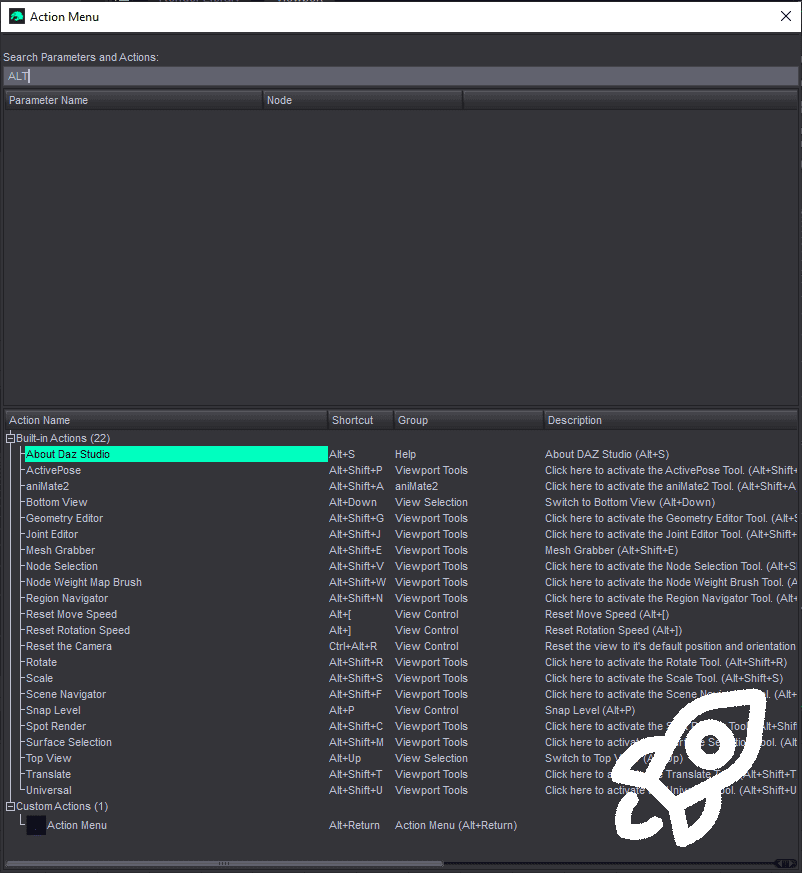Click the Action Menu custom action icon
802x873 pixels.
[36, 825]
